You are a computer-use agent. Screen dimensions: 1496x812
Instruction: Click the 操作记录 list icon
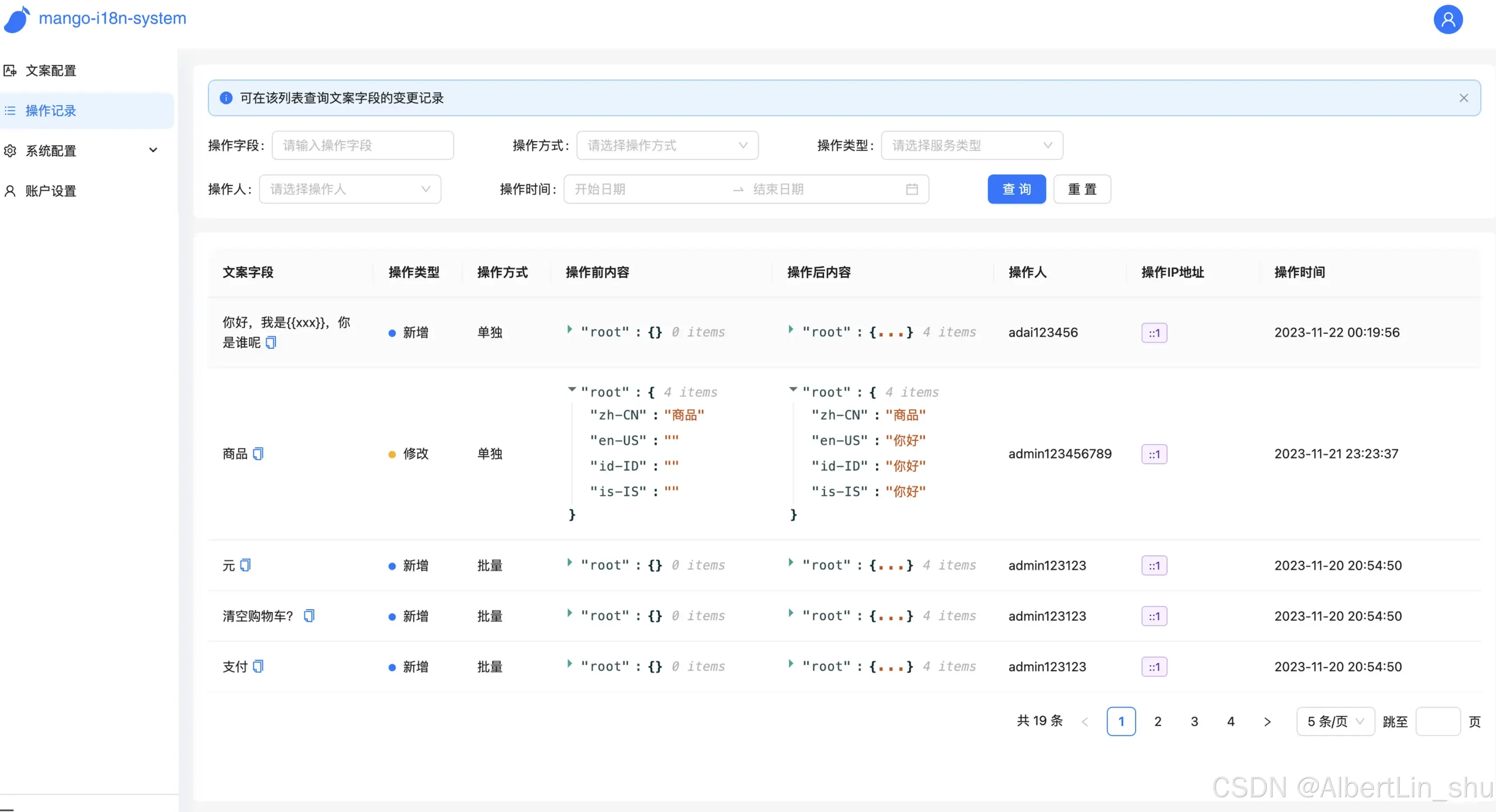[x=10, y=111]
